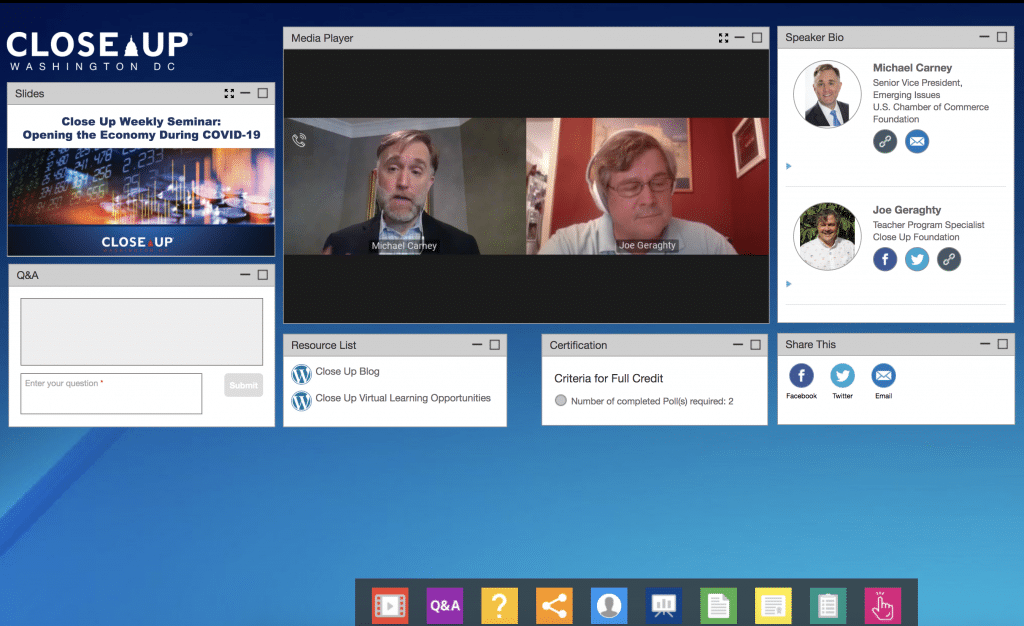The height and width of the screenshot is (626, 1024).
Task: Share via Facebook in Share This
Action: [801, 375]
